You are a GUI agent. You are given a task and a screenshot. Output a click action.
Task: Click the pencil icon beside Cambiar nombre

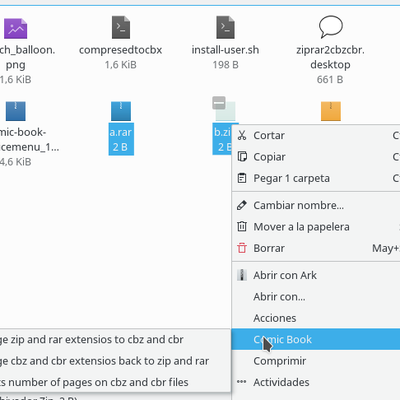point(242,205)
